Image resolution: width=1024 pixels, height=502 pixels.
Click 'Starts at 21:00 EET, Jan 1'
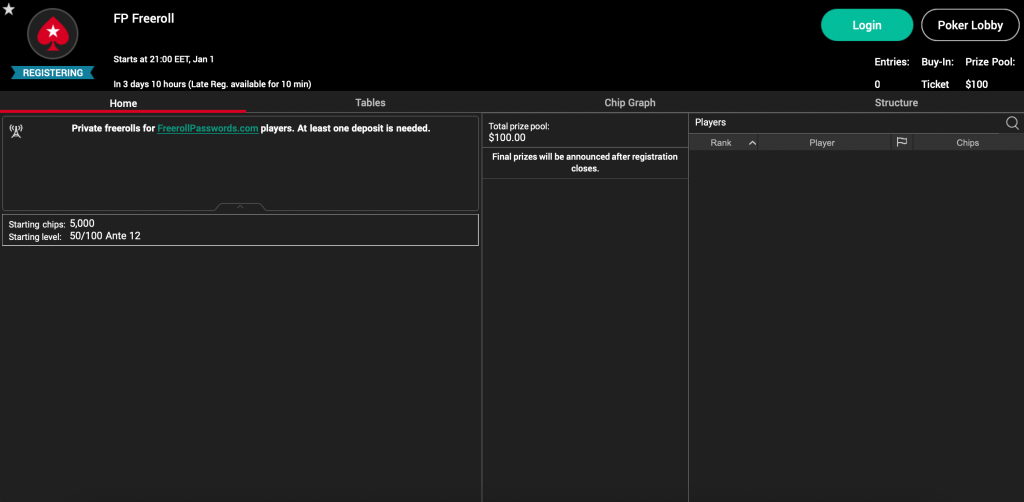(164, 59)
